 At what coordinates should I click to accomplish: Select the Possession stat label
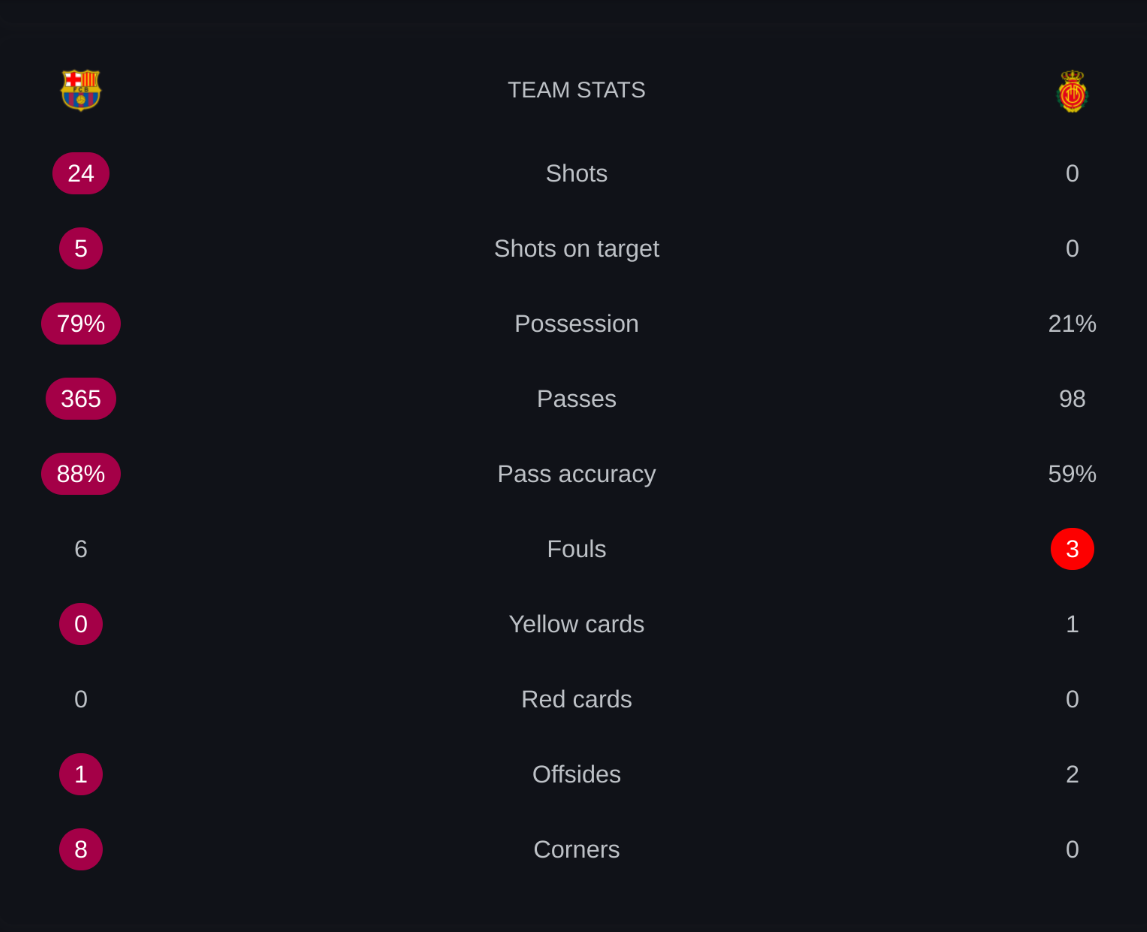point(576,323)
